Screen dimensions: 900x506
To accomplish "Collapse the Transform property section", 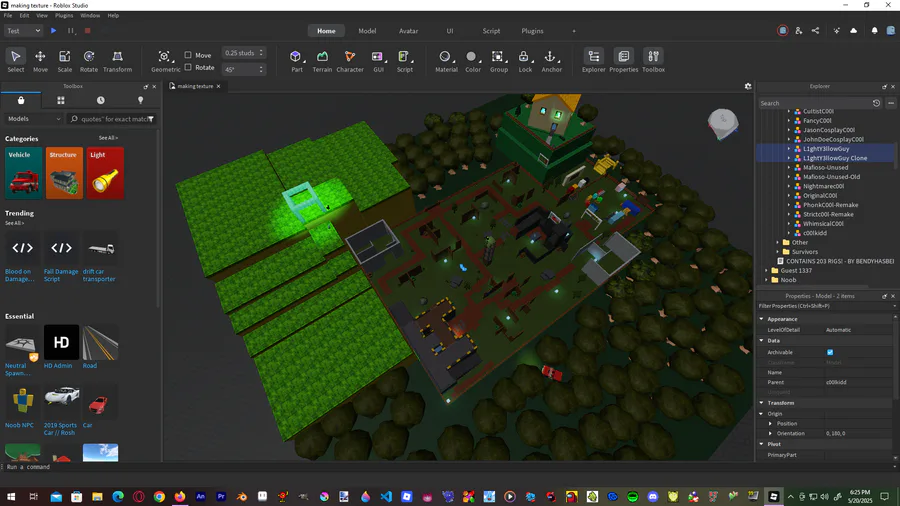I will pyautogui.click(x=762, y=403).
